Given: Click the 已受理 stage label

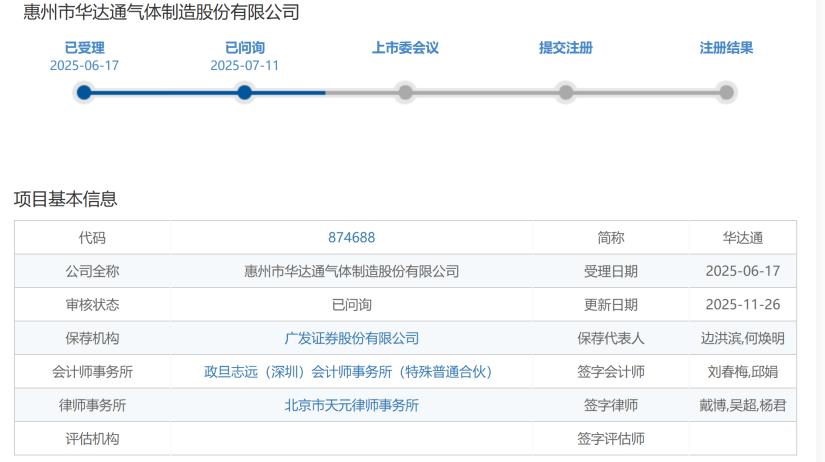Looking at the screenshot, I should click(84, 48).
